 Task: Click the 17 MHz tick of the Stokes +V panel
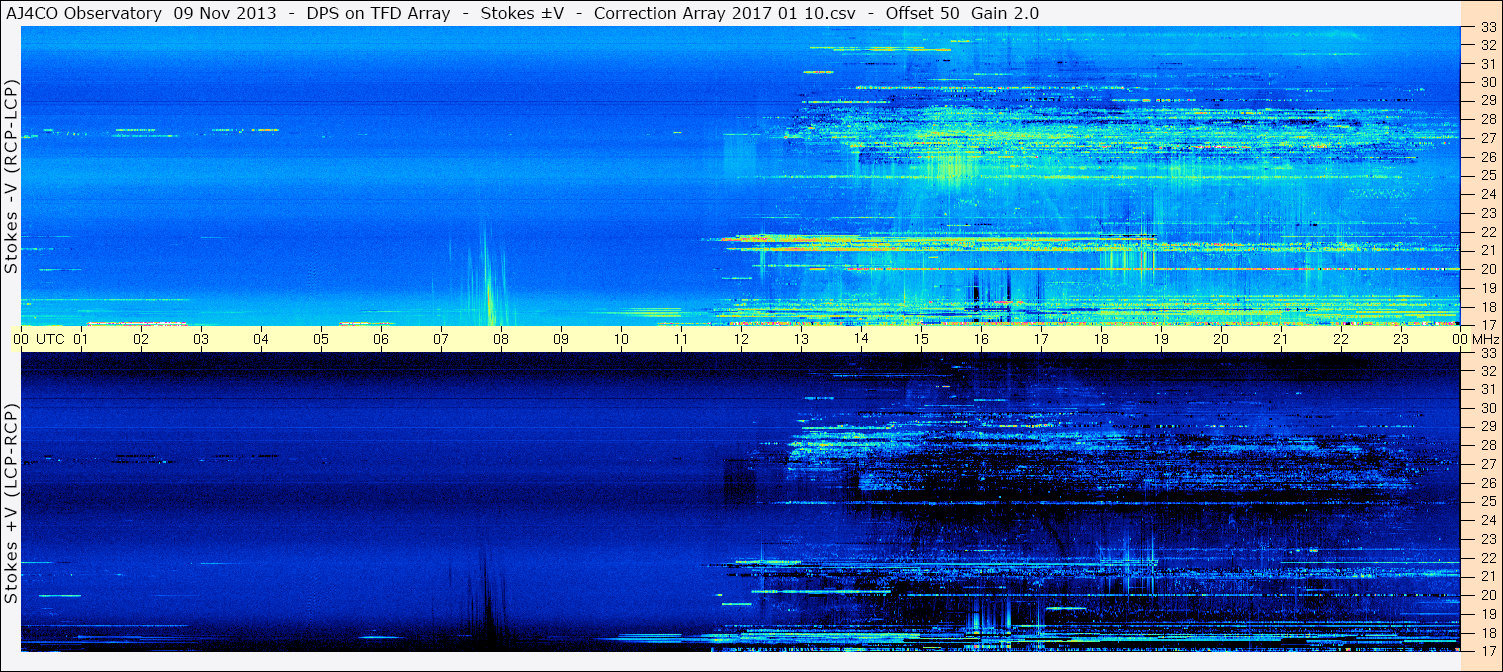coord(1488,650)
